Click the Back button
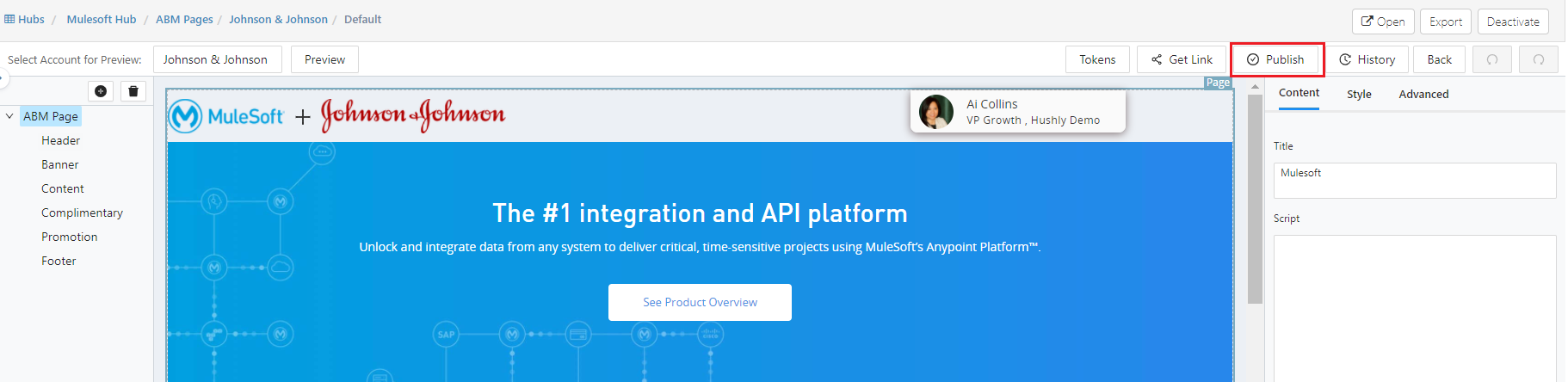The image size is (1568, 382). point(1439,59)
